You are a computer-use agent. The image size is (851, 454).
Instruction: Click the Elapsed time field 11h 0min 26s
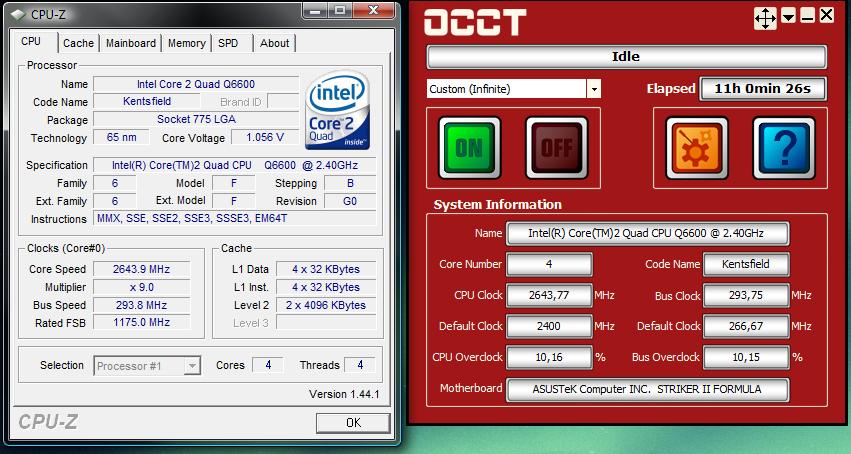763,89
